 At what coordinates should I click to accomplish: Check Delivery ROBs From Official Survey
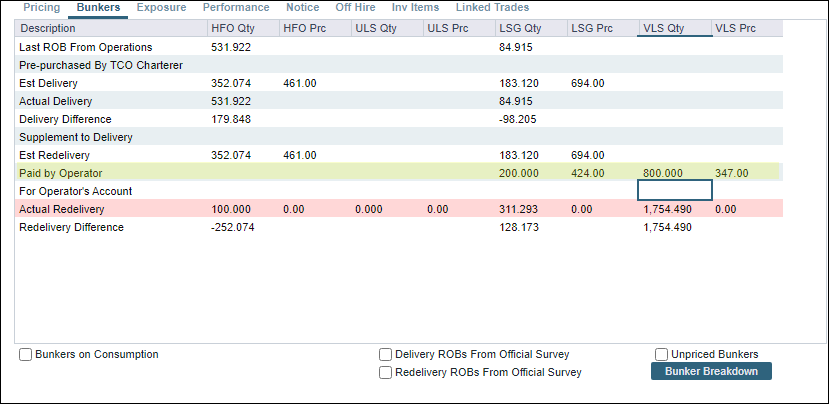[386, 355]
